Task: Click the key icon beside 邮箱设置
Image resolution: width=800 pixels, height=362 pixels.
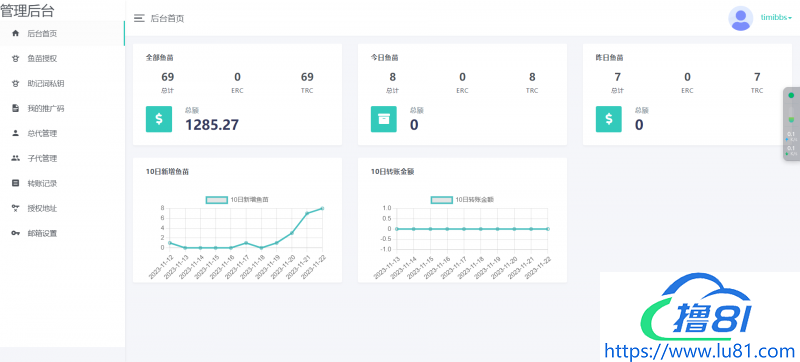Action: (x=15, y=233)
